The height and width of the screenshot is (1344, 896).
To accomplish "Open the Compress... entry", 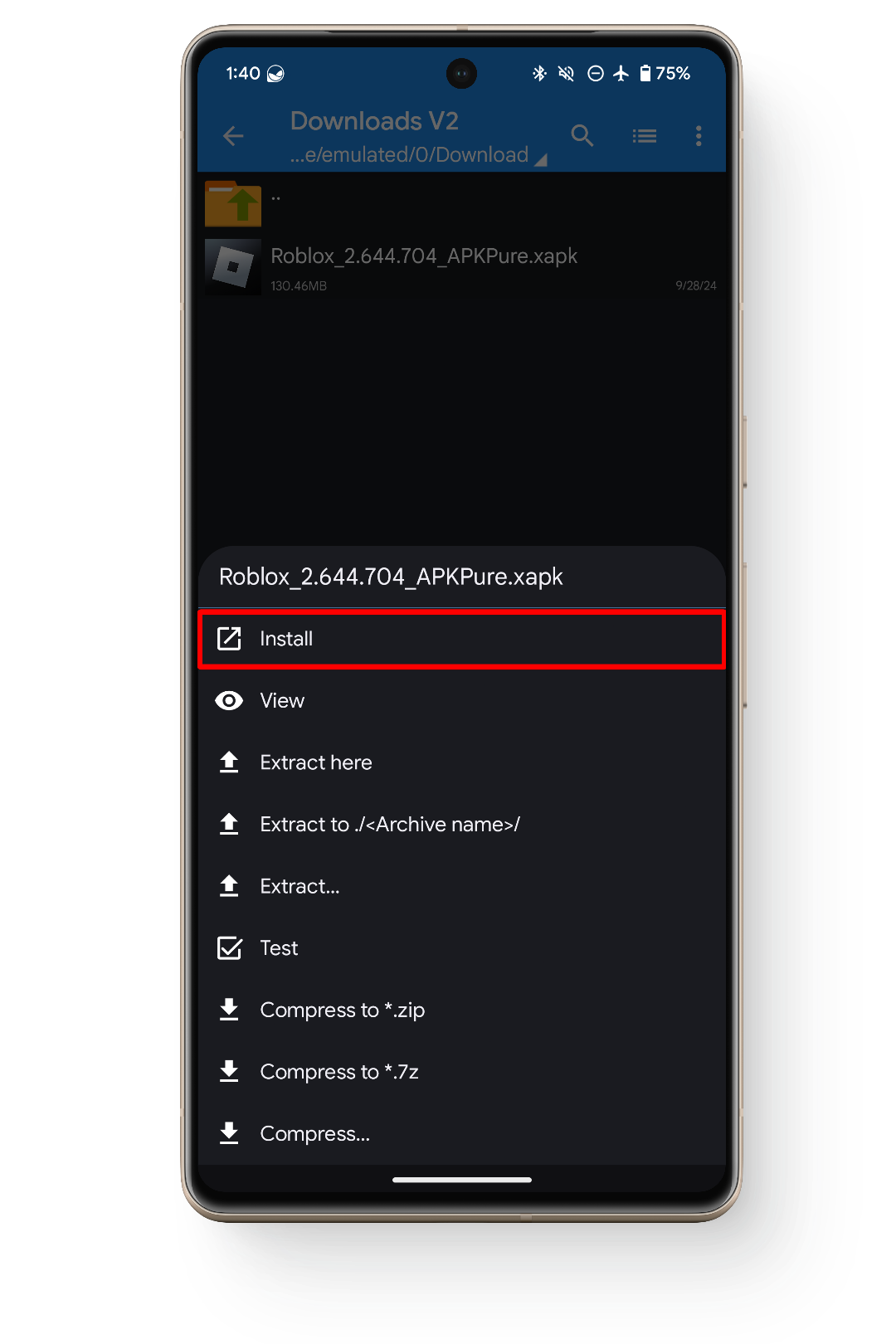I will [x=461, y=1133].
